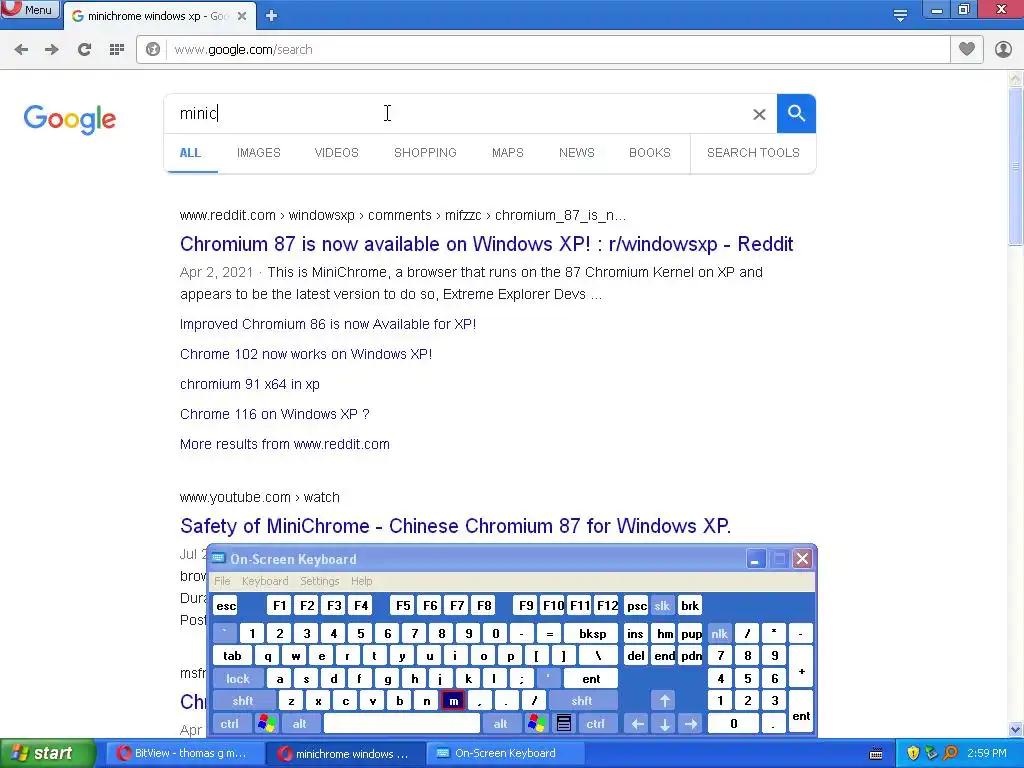The height and width of the screenshot is (768, 1024).
Task: Open Help menu in On-Screen Keyboard
Action: (361, 581)
